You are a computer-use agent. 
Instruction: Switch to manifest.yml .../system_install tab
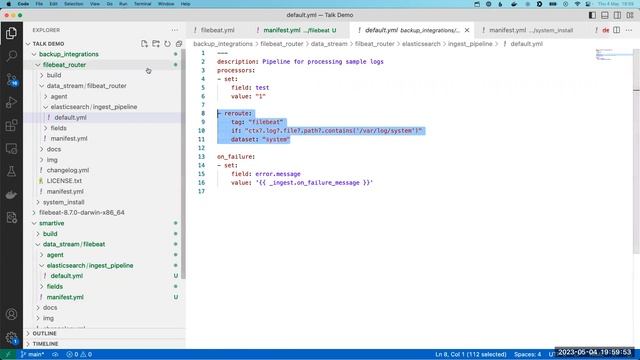point(531,30)
